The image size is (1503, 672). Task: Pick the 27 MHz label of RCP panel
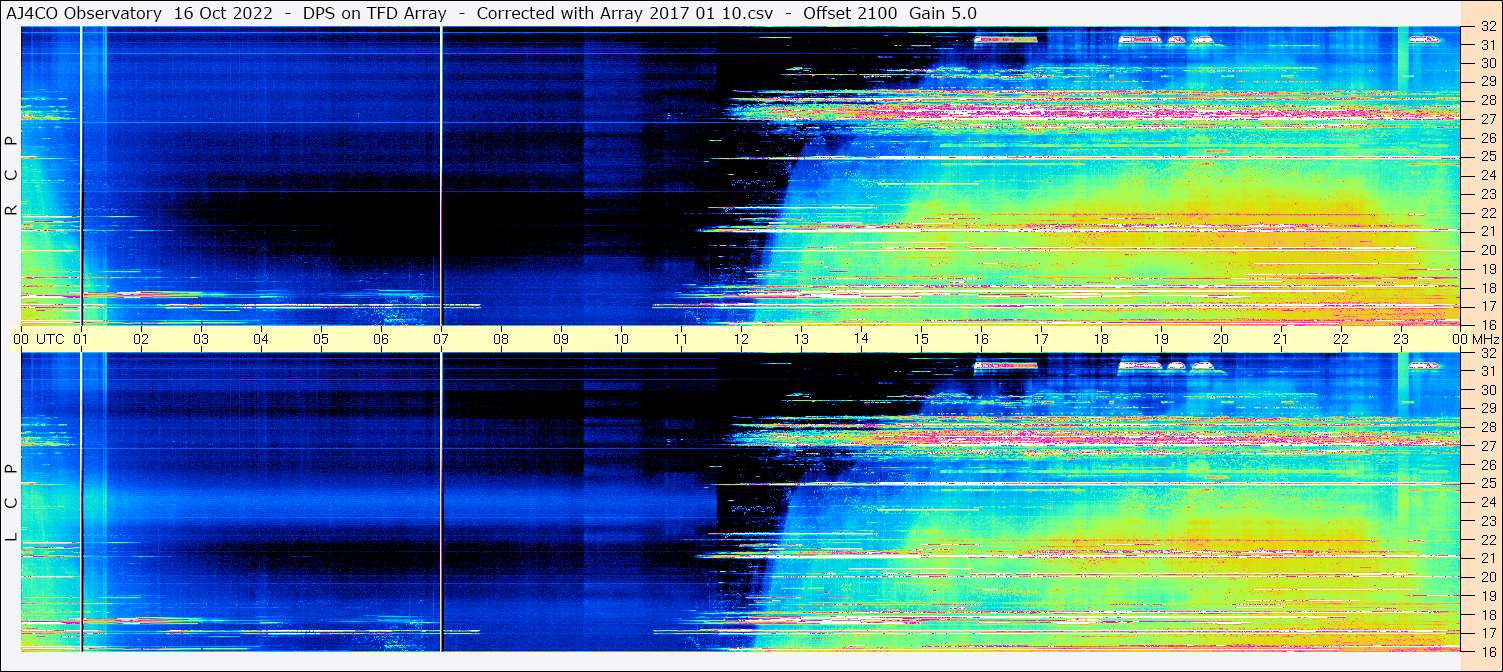[1487, 119]
